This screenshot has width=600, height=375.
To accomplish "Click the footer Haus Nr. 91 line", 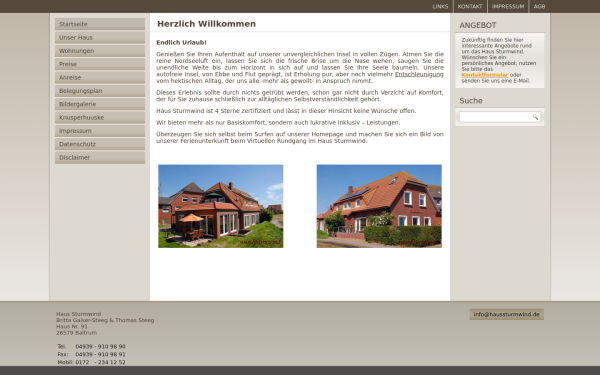I will (72, 326).
